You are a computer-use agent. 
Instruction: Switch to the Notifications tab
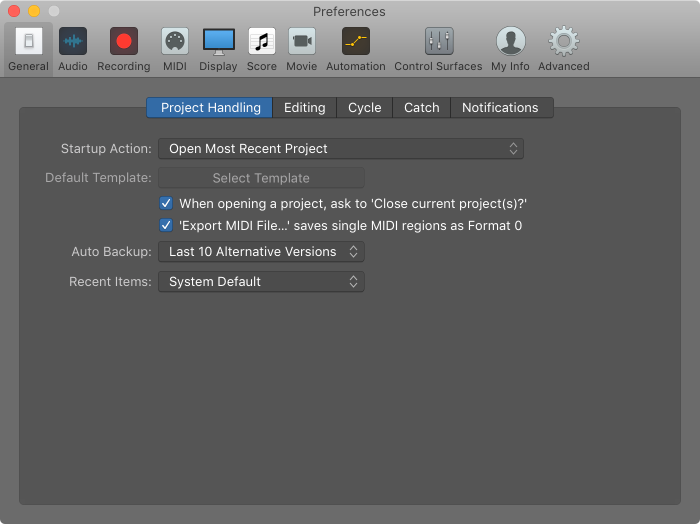(x=502, y=108)
